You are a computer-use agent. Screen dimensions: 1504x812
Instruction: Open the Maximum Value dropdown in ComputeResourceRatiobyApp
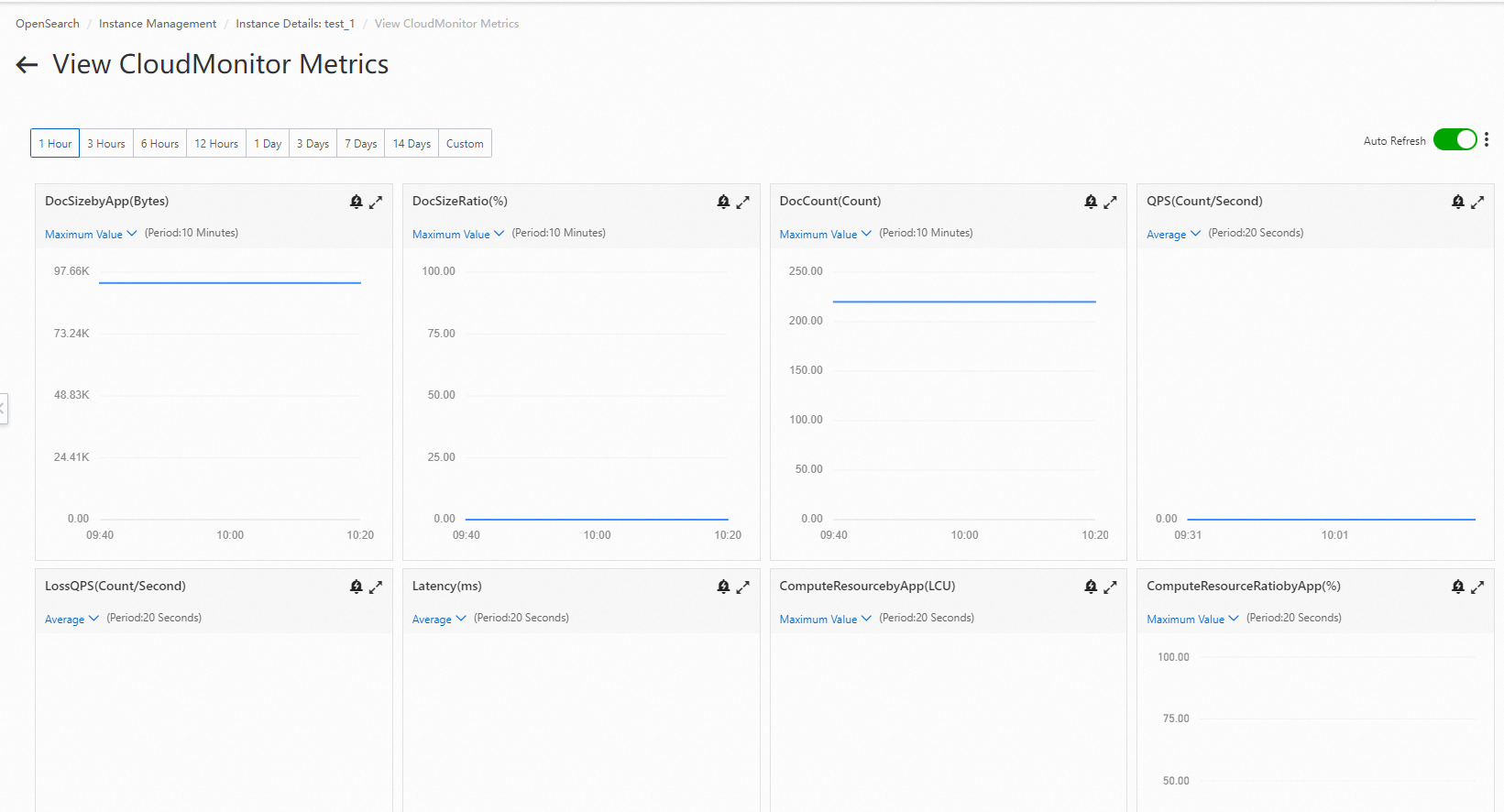1192,620
